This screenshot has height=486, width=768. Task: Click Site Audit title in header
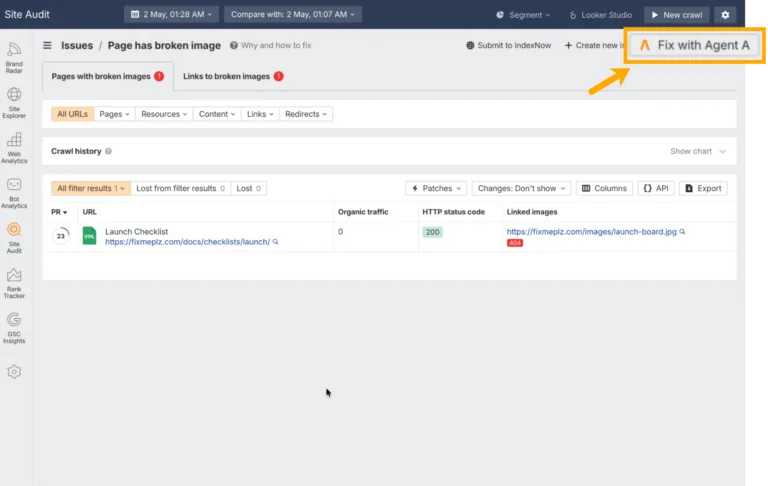tap(27, 14)
